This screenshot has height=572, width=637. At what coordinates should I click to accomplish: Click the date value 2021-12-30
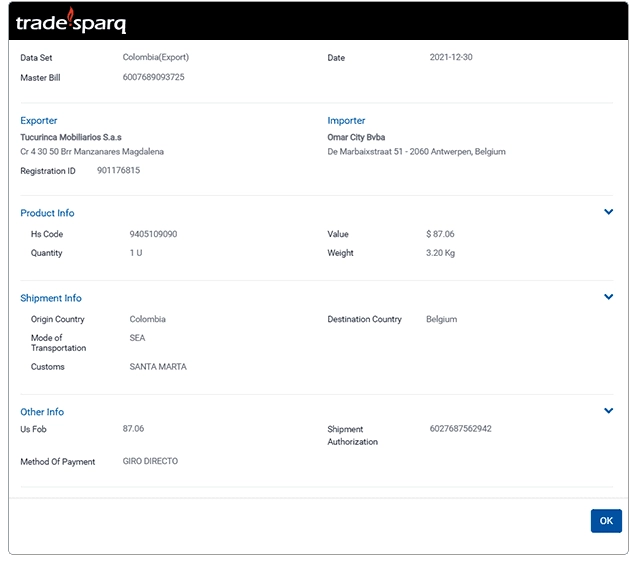tap(451, 57)
